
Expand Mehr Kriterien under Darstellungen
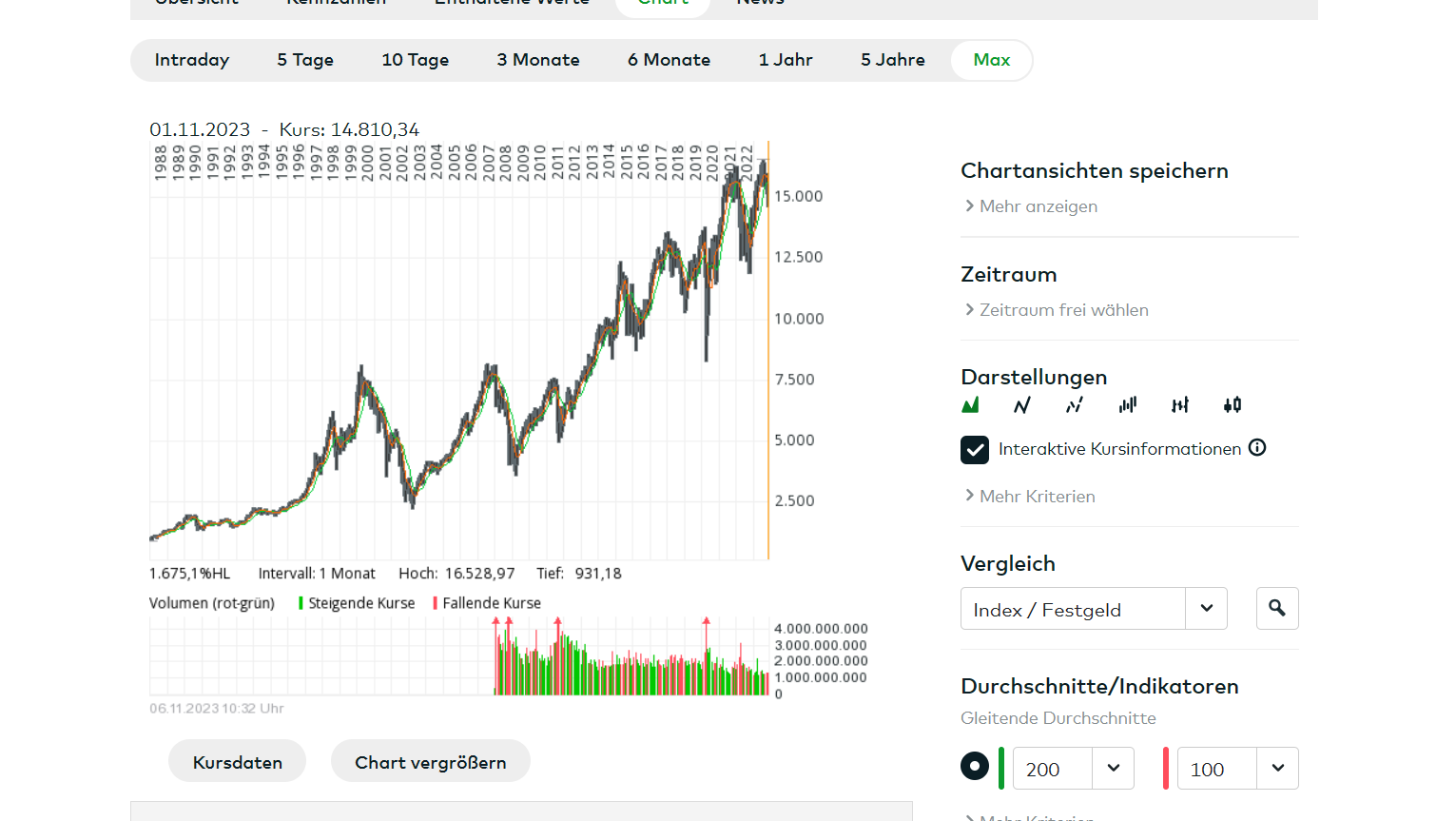[x=1037, y=497]
